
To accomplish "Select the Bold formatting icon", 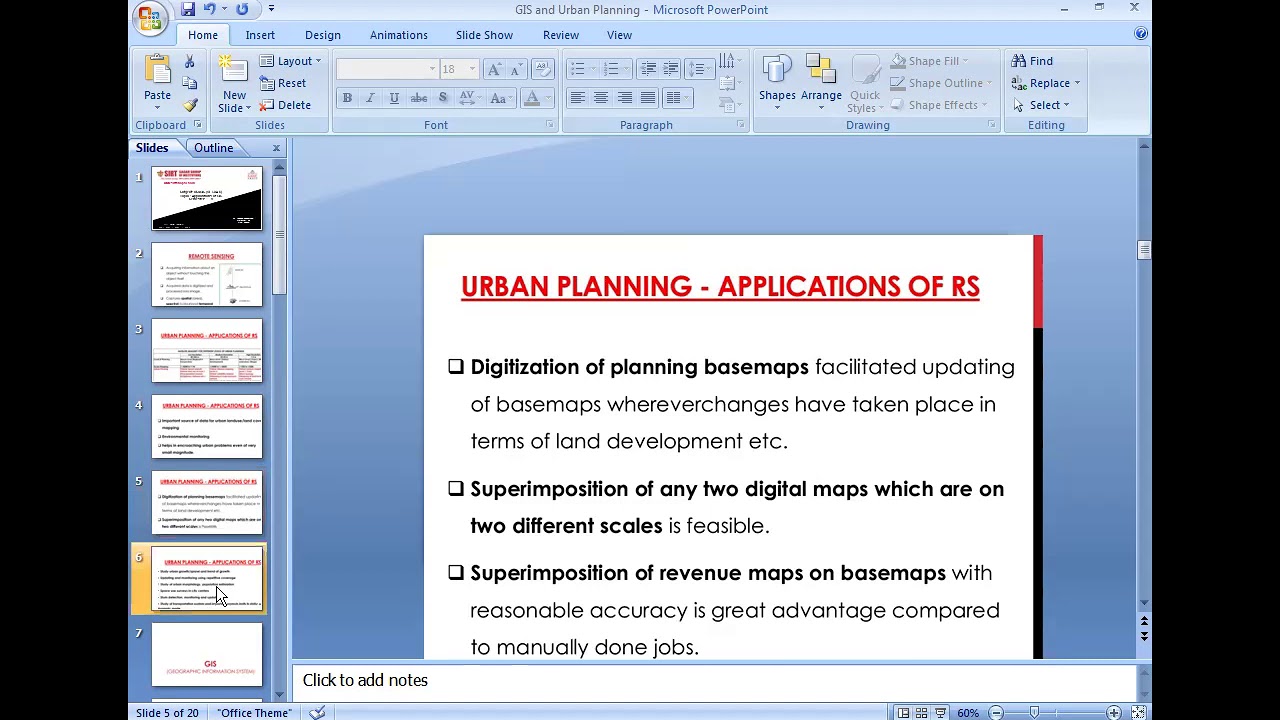I will pos(347,97).
